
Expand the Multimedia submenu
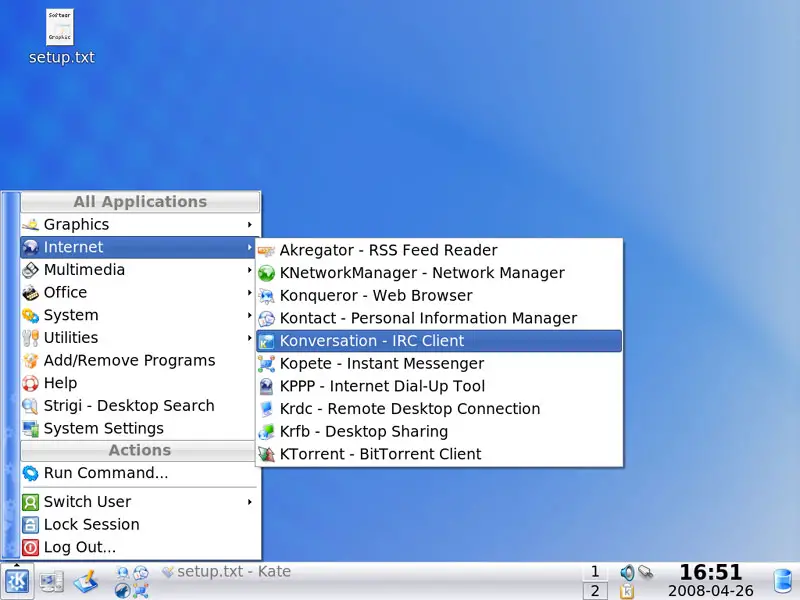(140, 270)
